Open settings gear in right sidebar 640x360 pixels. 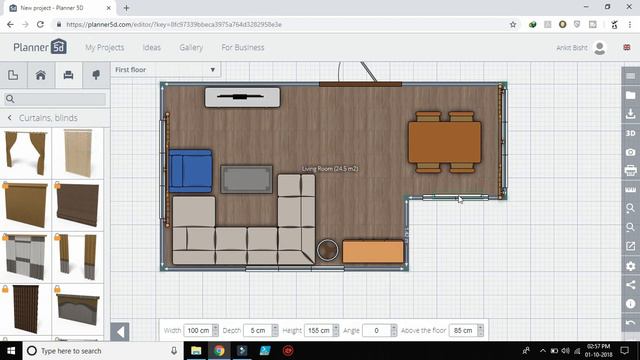[631, 266]
